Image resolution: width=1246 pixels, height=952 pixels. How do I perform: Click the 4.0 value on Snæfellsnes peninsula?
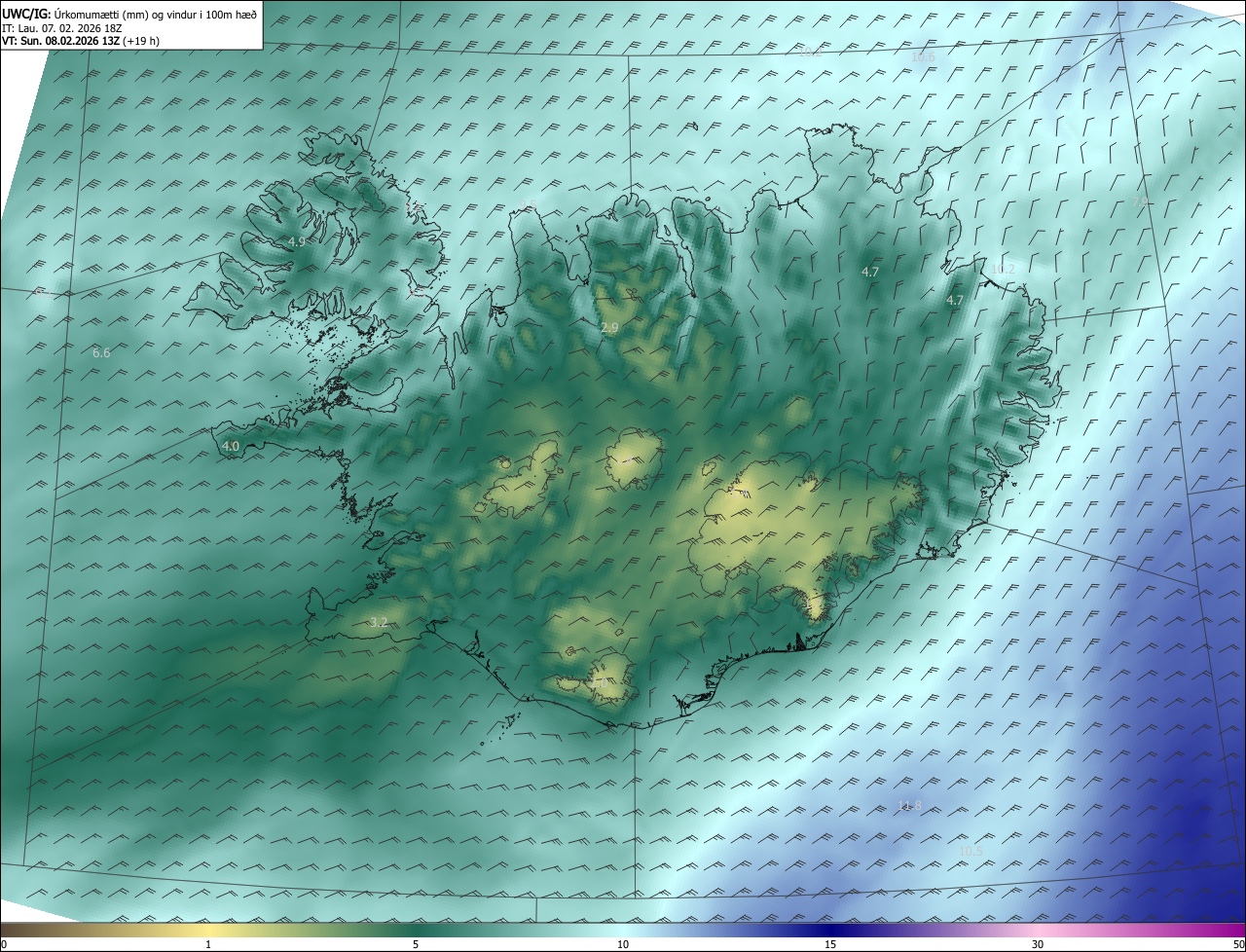[x=231, y=446]
